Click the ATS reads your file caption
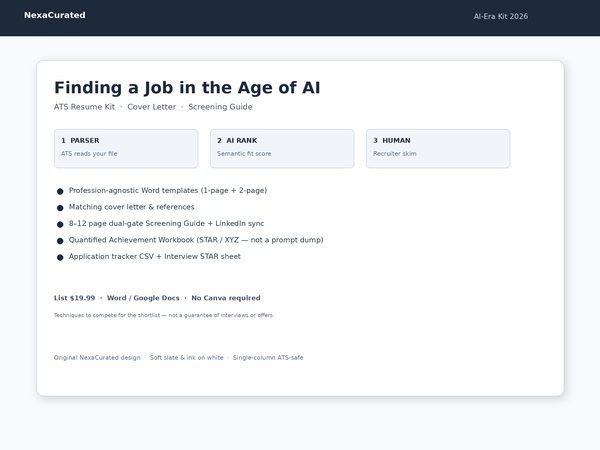 tap(89, 154)
